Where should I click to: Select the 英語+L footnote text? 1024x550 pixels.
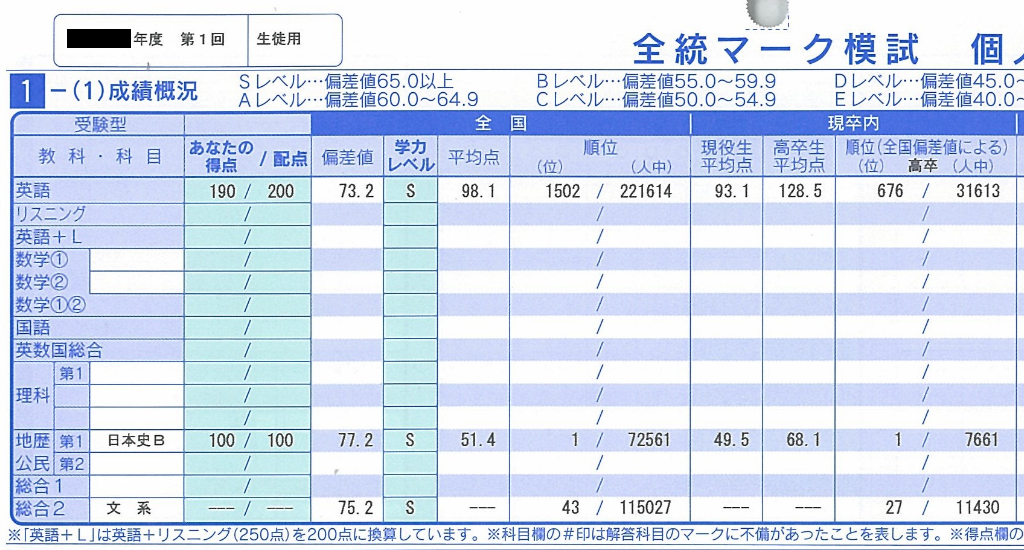point(244,535)
